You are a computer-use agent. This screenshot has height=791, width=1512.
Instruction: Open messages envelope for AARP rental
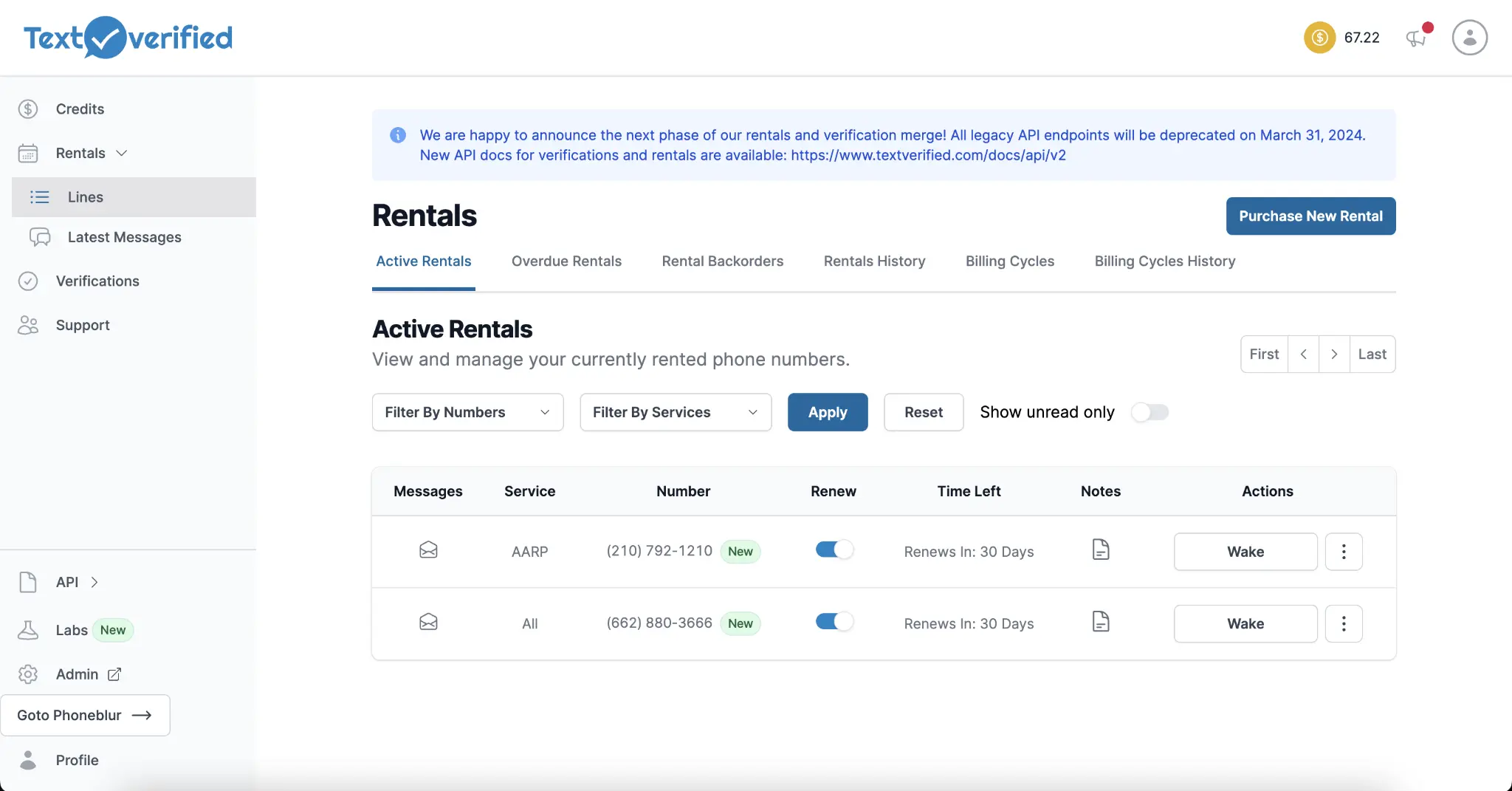coord(428,550)
